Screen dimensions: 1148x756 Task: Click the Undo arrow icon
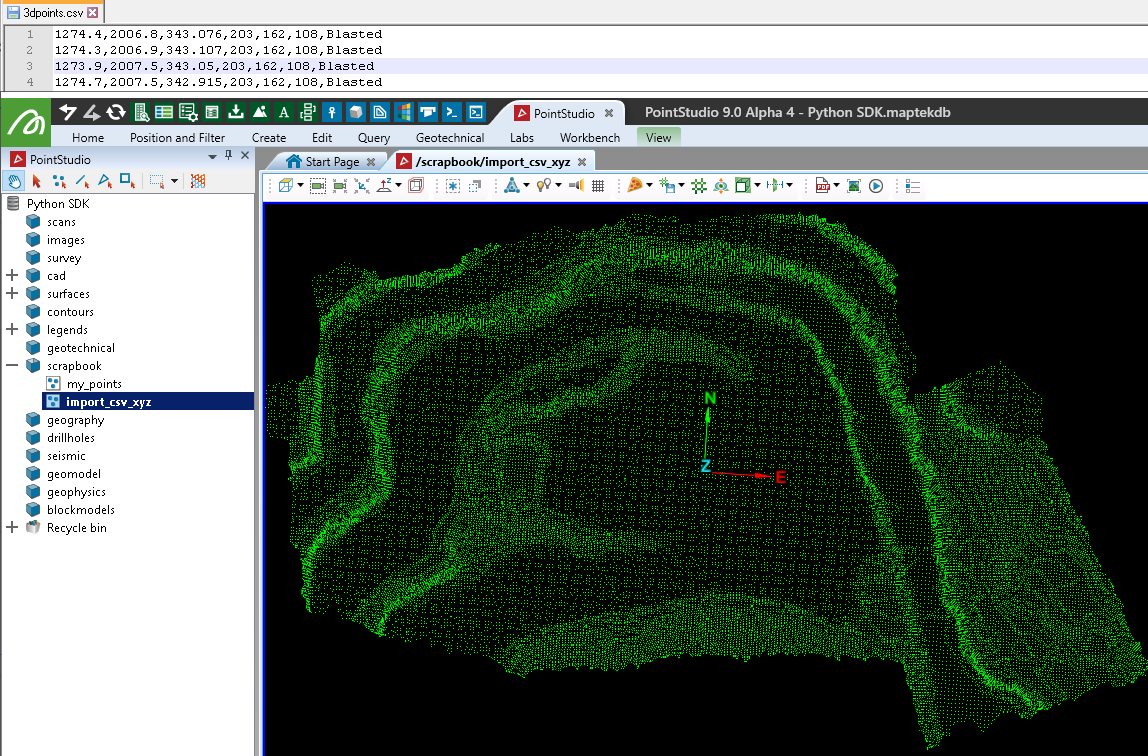pyautogui.click(x=68, y=112)
